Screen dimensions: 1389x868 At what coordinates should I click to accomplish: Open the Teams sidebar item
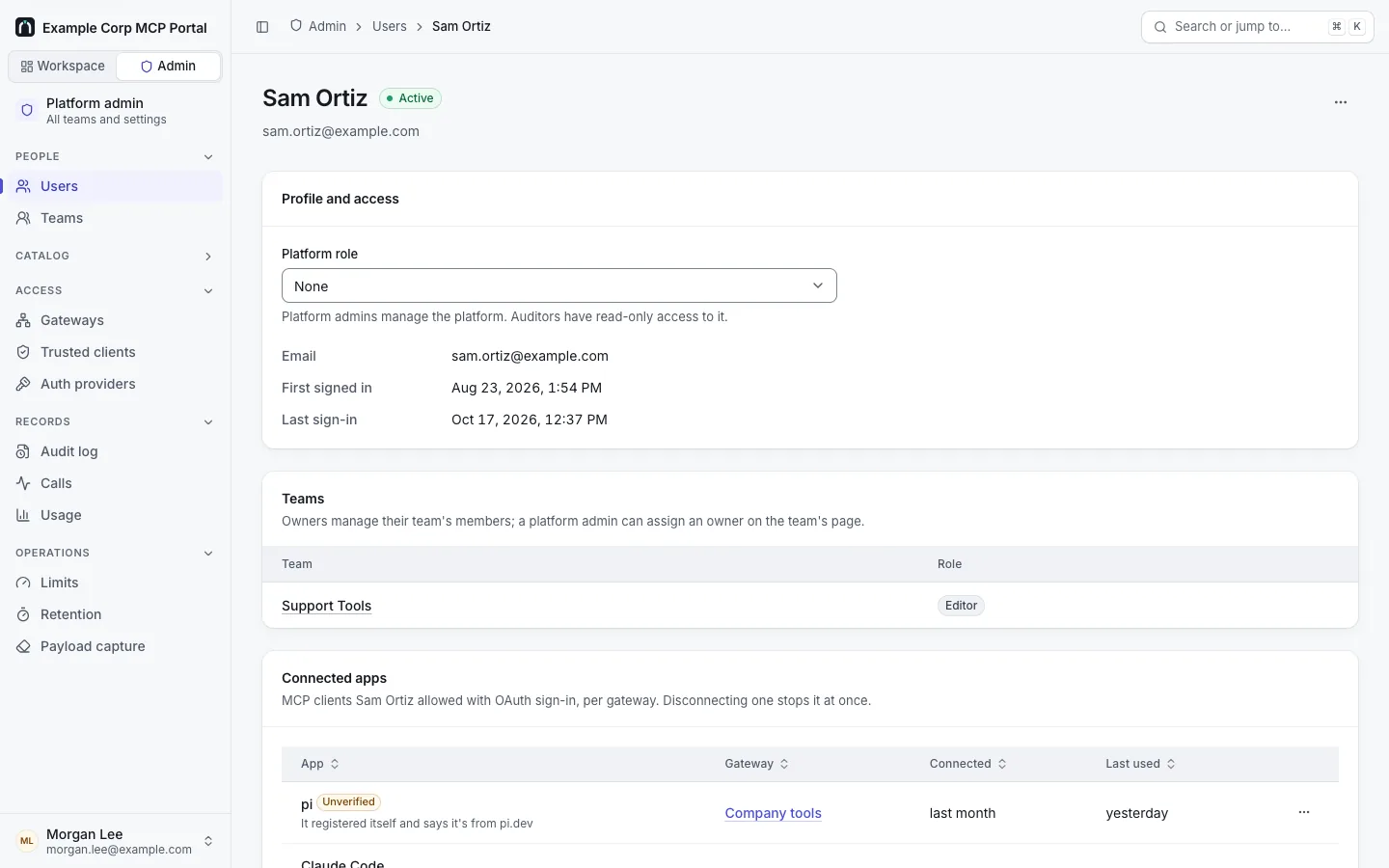[116, 218]
